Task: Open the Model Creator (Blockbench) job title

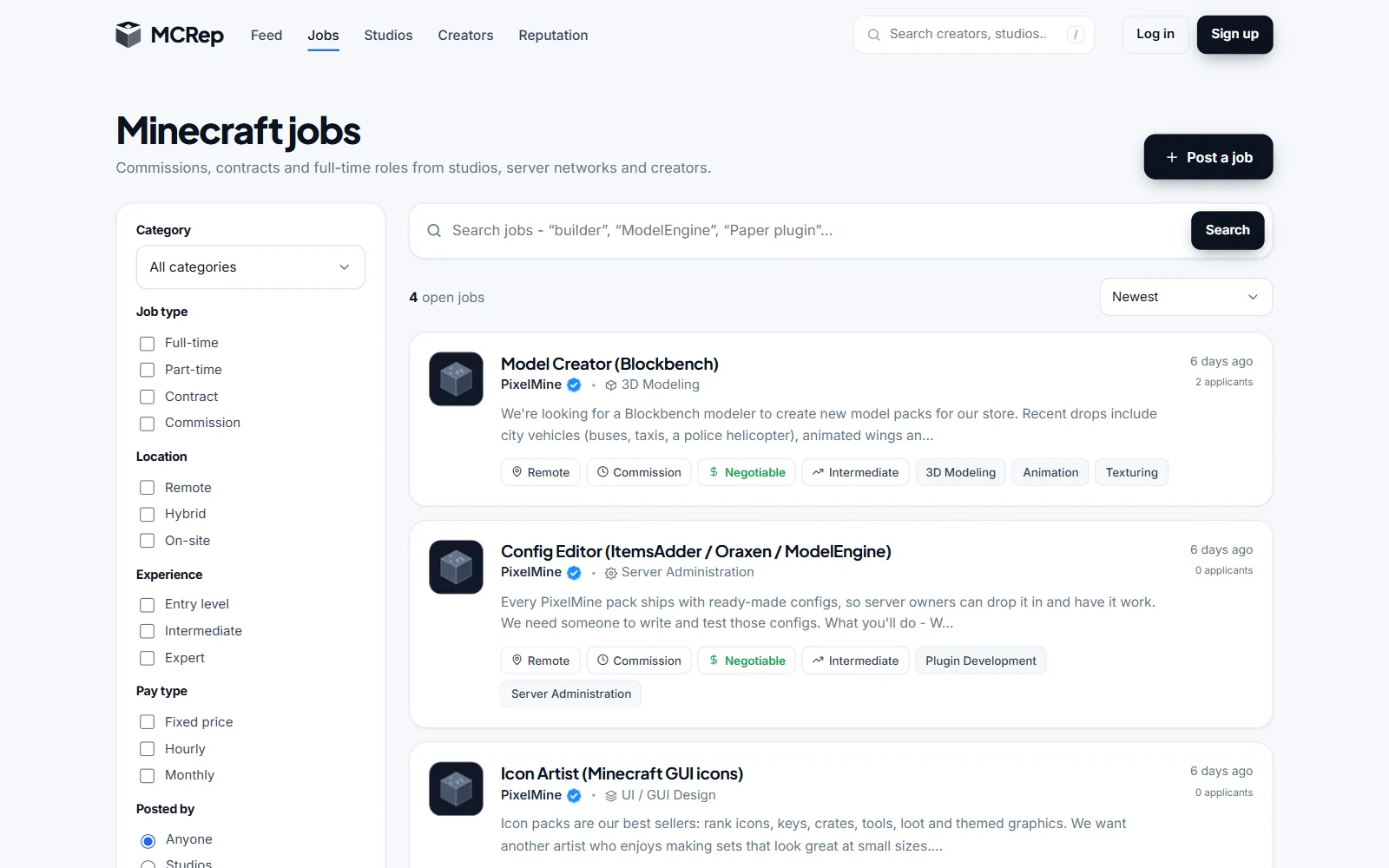Action: coord(609,364)
